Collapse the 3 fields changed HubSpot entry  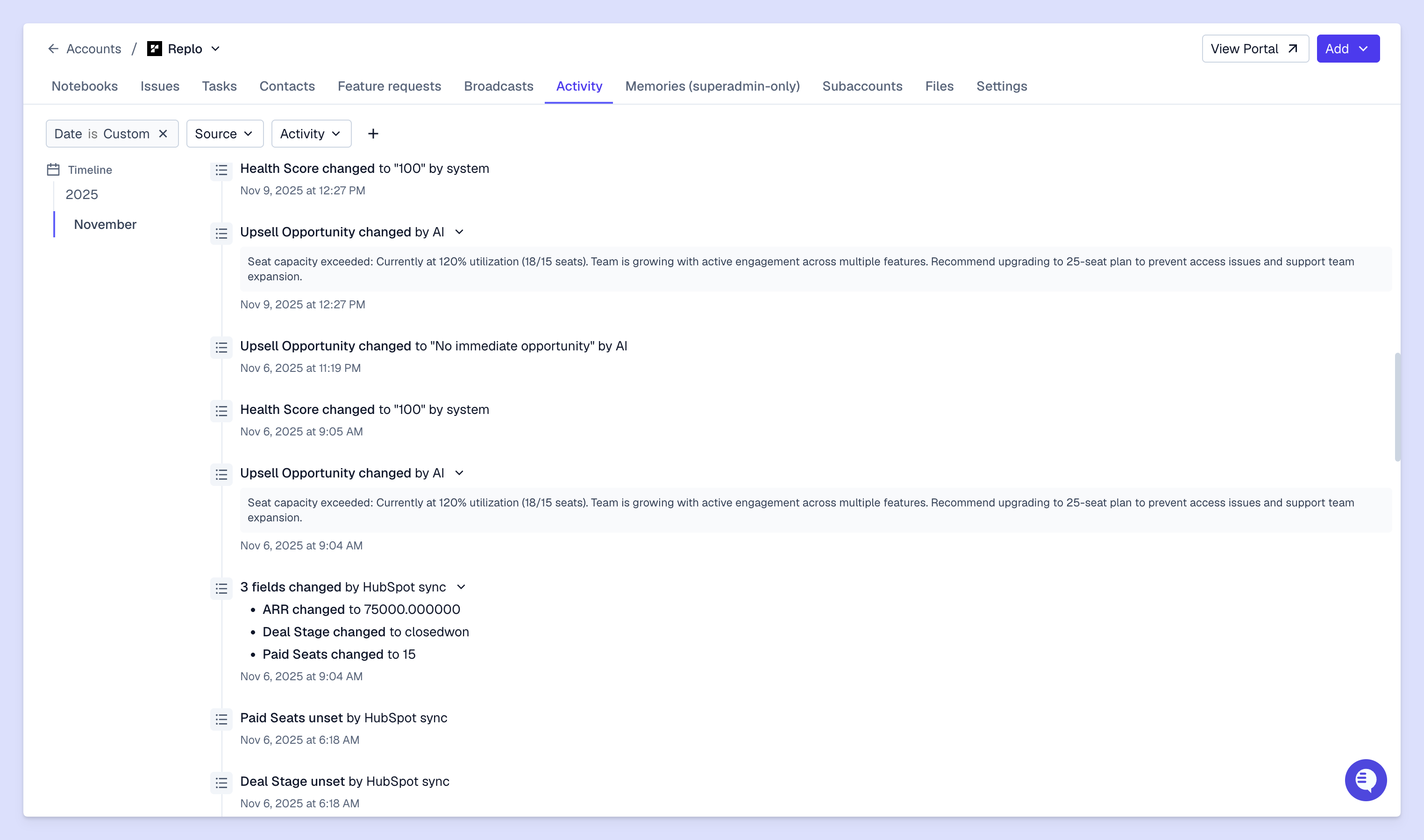[461, 587]
